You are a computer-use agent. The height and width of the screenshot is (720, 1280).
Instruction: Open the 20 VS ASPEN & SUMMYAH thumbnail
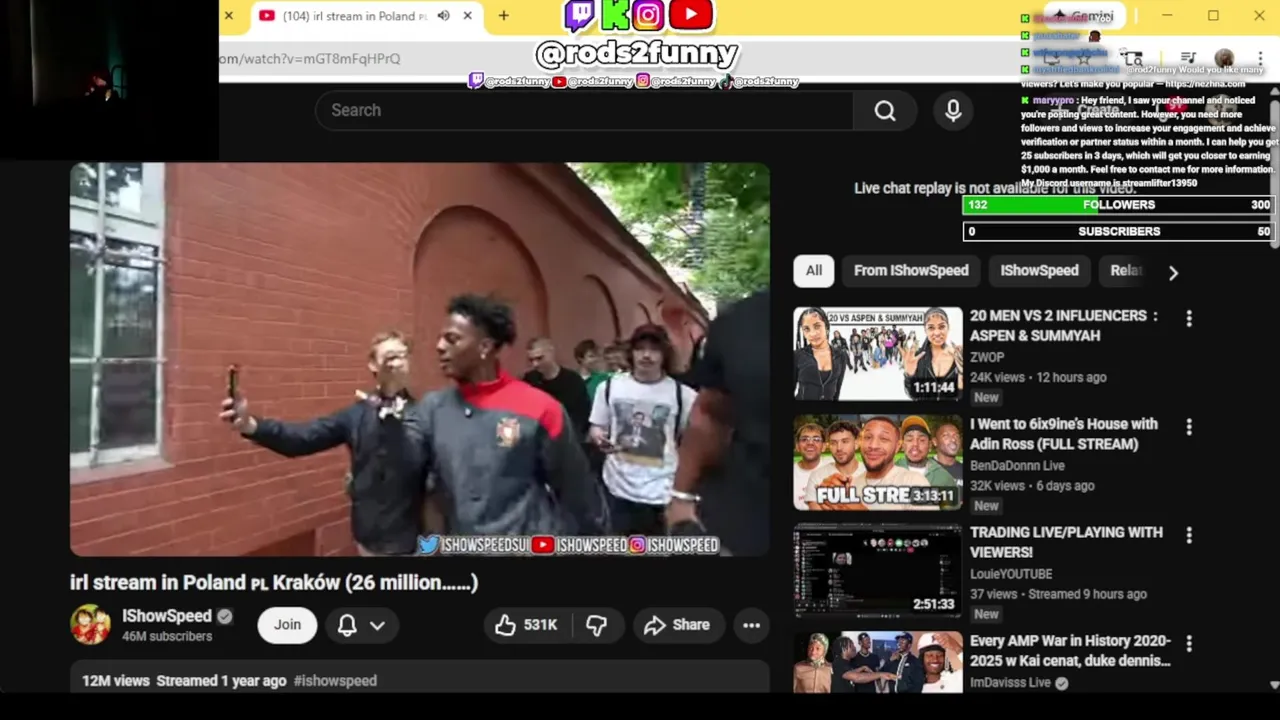(x=878, y=354)
